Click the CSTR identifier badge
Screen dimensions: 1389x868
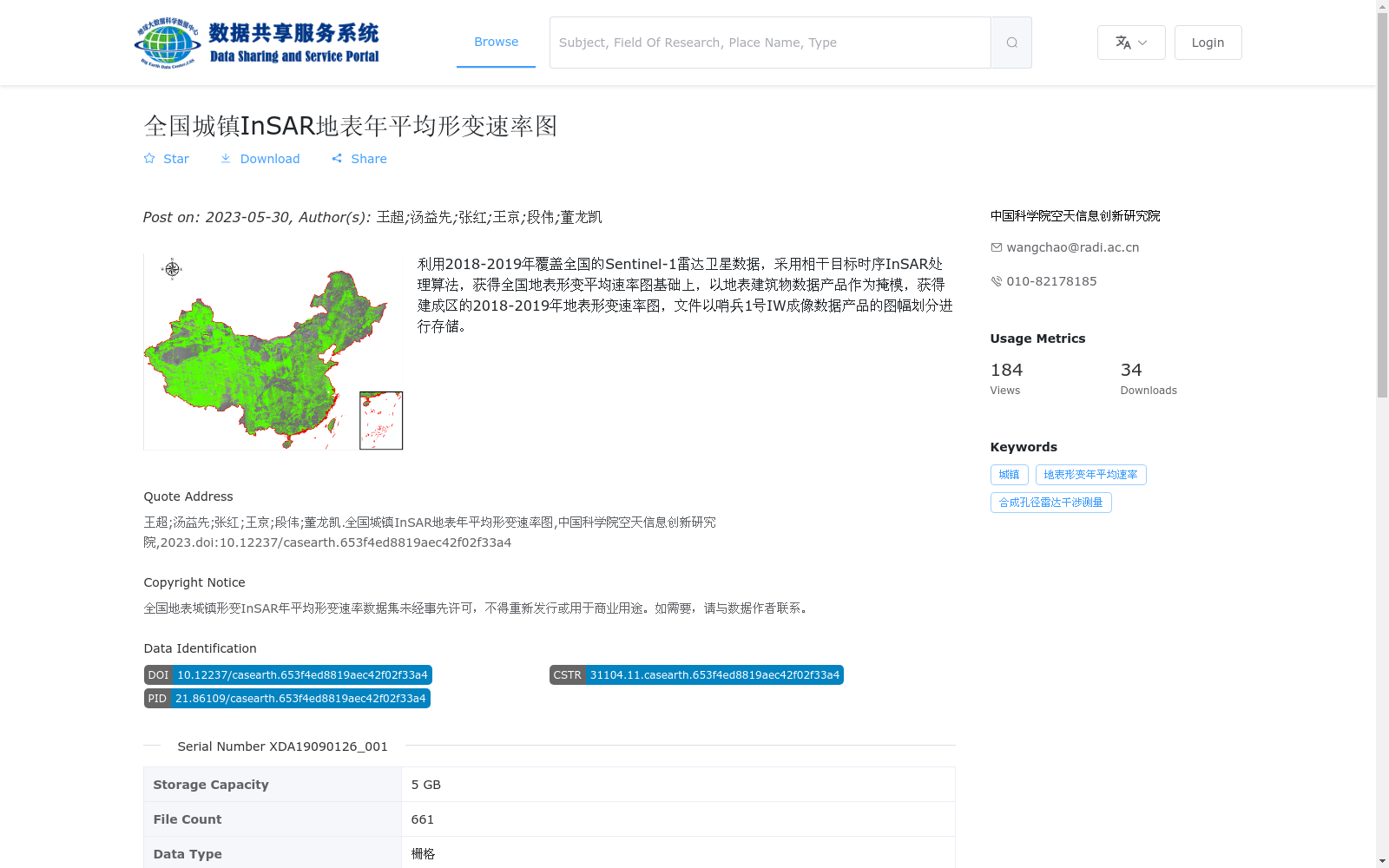pos(696,675)
